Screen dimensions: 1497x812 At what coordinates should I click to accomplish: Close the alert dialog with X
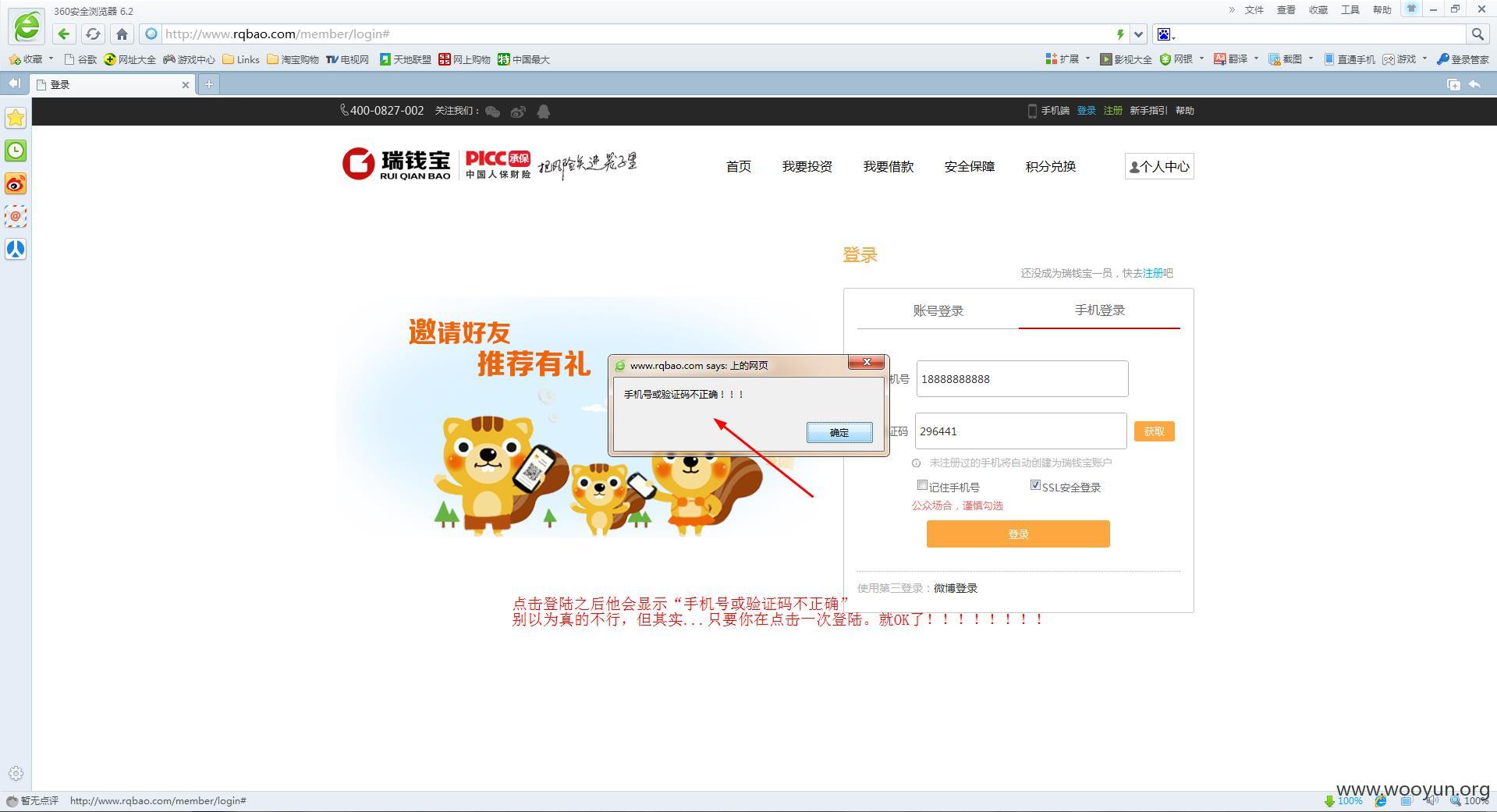coord(867,362)
